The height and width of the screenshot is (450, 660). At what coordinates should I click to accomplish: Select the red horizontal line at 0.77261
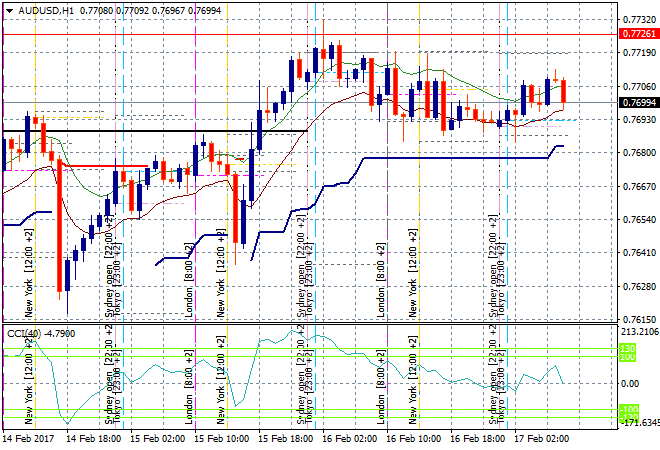(x=311, y=35)
